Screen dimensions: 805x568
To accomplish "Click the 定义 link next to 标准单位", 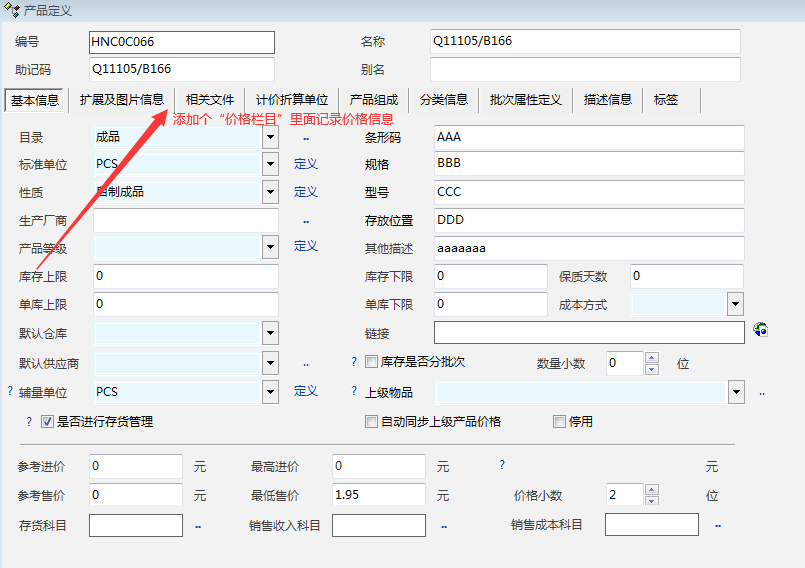I will point(305,164).
